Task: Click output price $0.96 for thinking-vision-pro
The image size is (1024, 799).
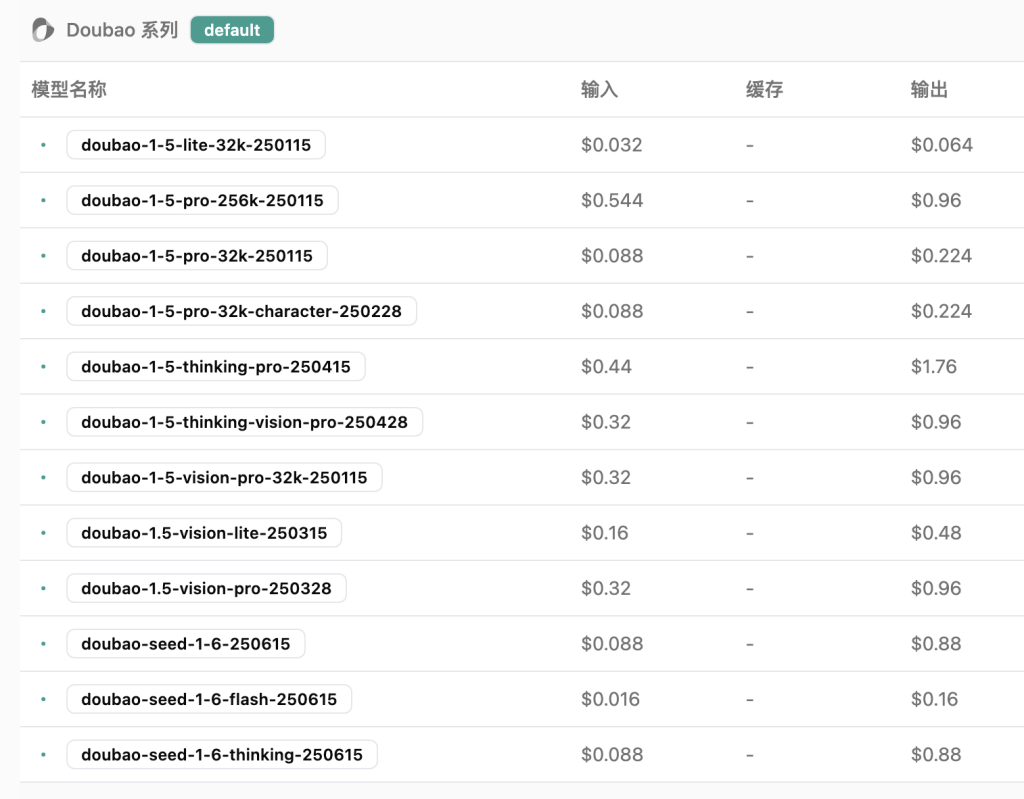Action: pos(936,422)
